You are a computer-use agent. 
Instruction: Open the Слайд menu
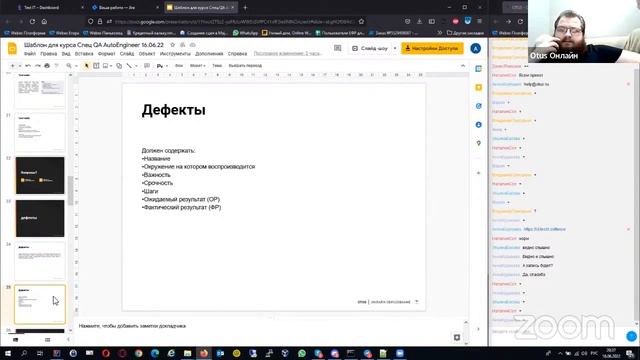coord(127,54)
